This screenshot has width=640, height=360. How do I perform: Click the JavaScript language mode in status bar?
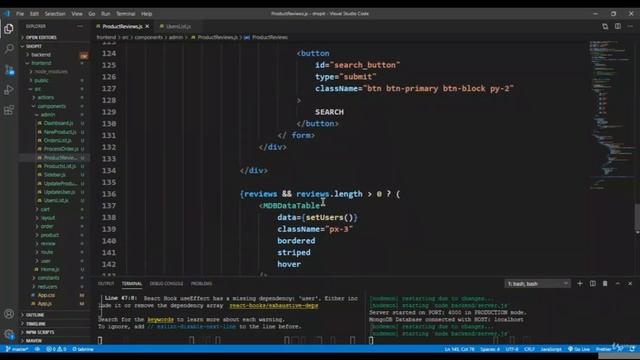pyautogui.click(x=551, y=349)
